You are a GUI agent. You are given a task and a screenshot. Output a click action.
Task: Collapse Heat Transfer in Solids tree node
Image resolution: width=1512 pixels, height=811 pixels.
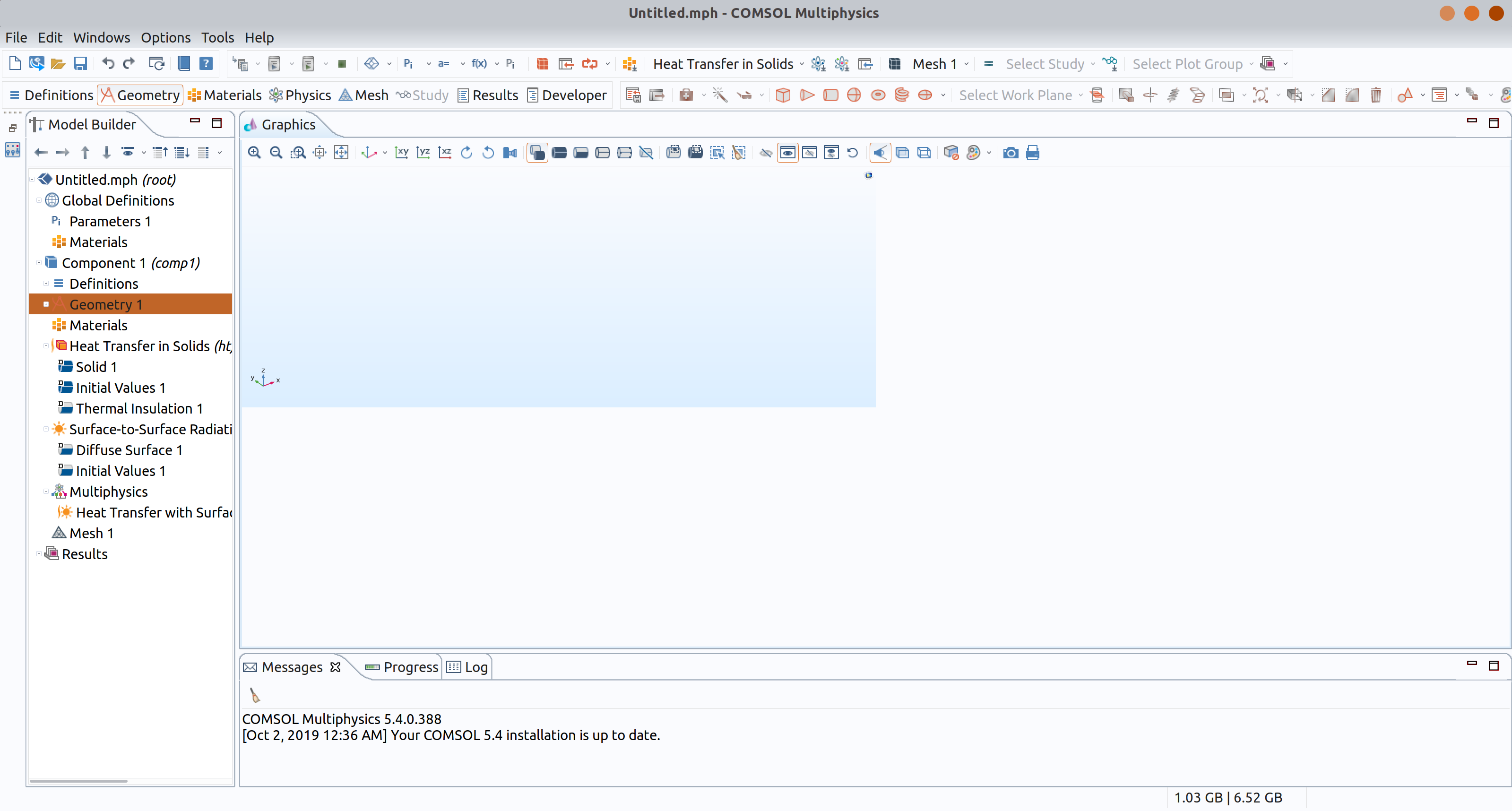(46, 345)
